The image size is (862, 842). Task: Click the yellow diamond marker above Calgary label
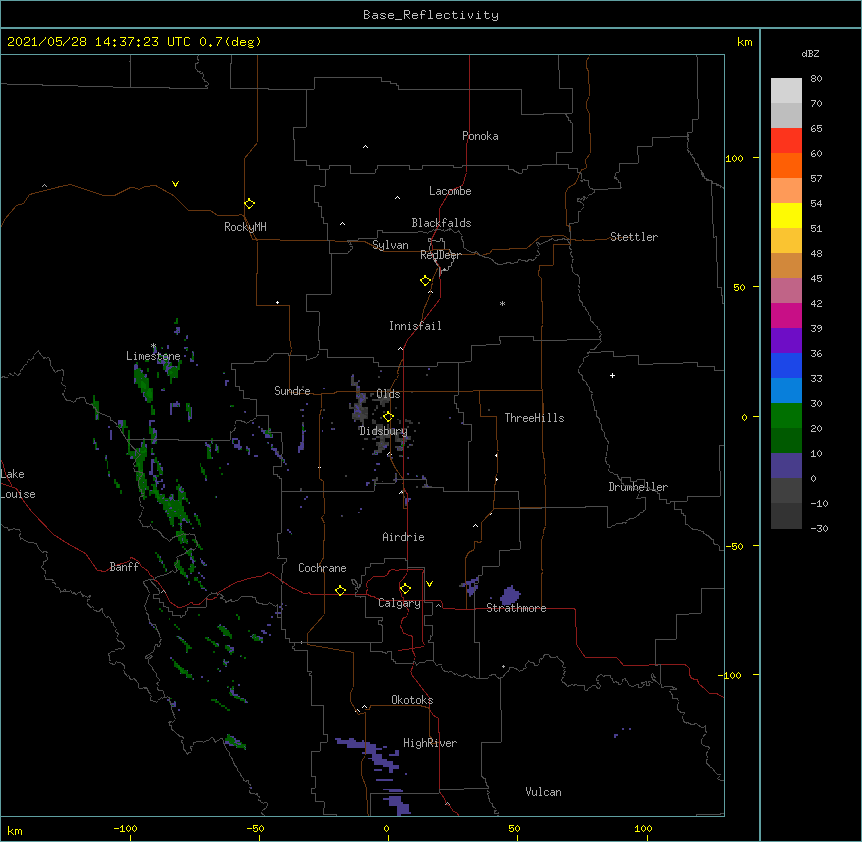click(405, 589)
